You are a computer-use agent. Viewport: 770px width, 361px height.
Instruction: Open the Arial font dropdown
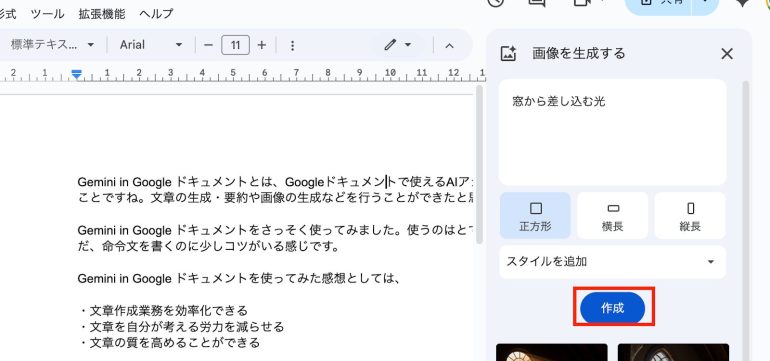(151, 45)
